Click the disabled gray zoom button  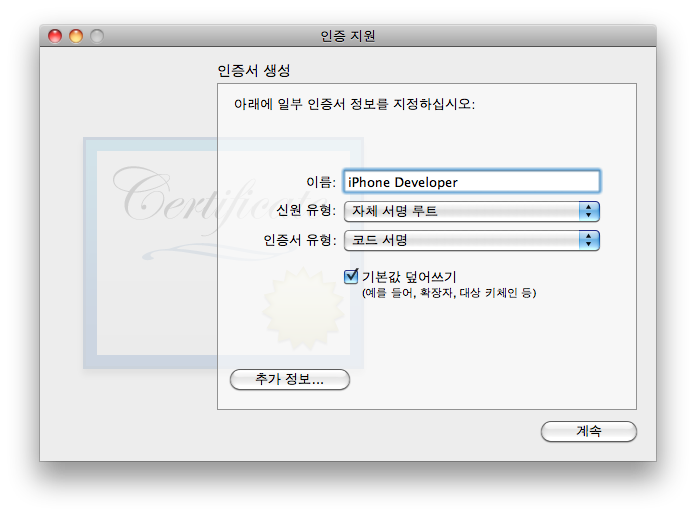coord(97,36)
